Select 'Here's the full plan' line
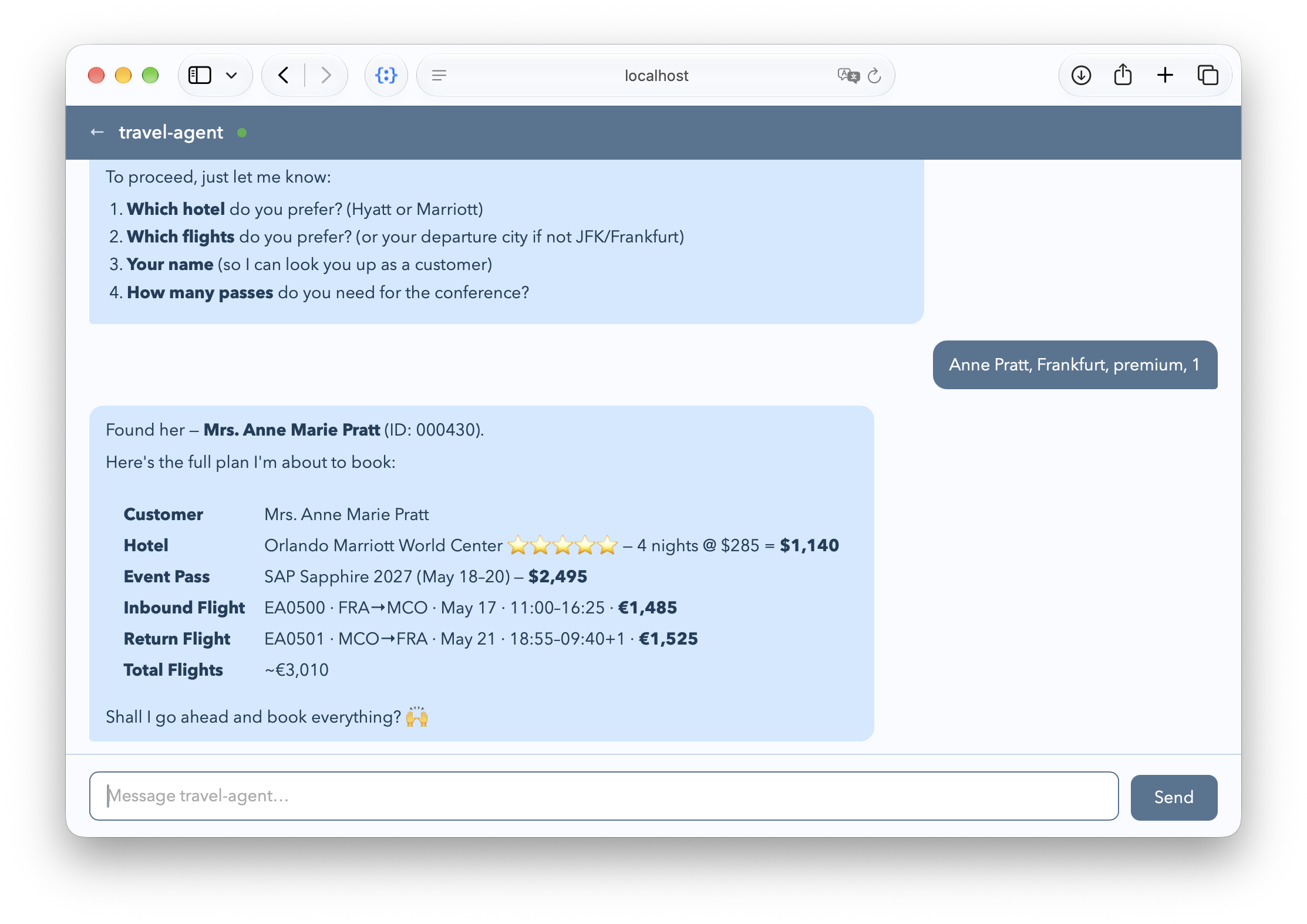Viewport: 1307px width, 924px height. (251, 462)
